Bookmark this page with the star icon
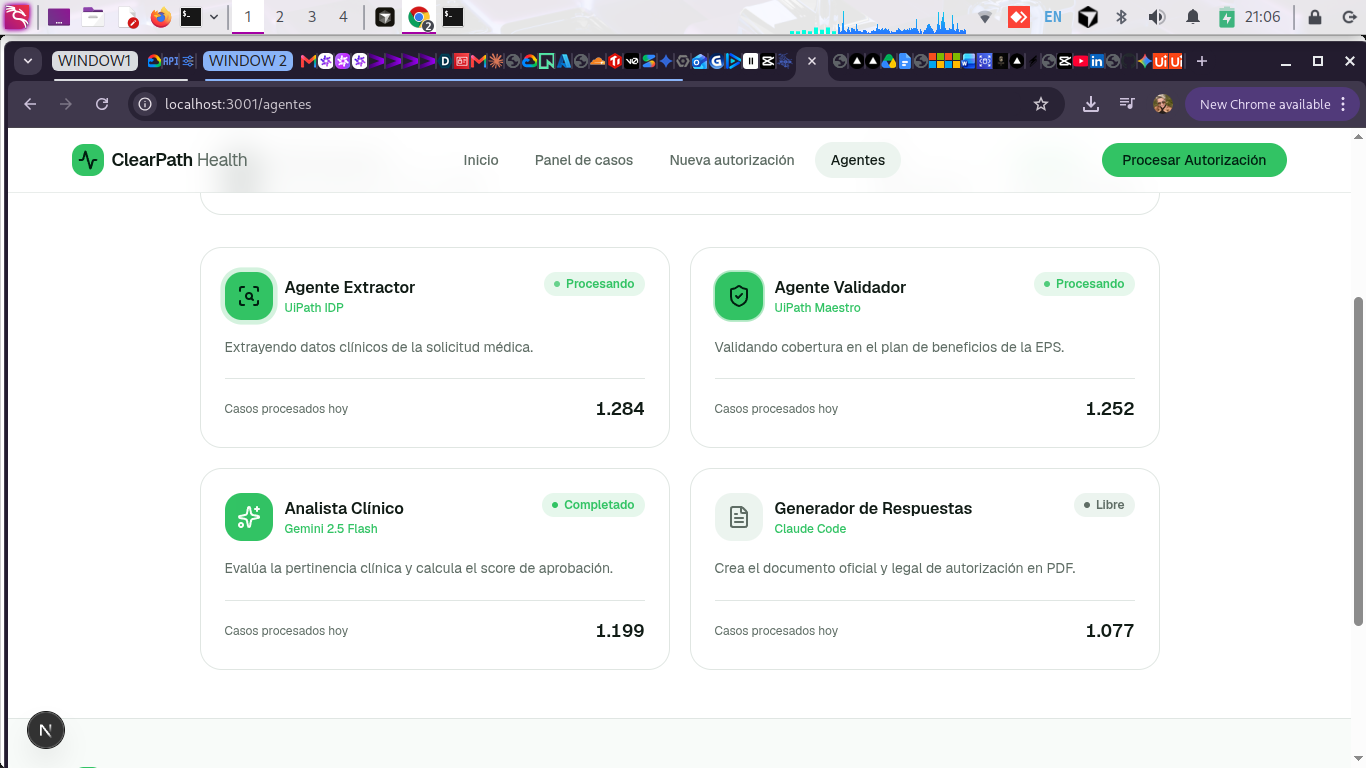This screenshot has height=768, width=1366. 1041,104
